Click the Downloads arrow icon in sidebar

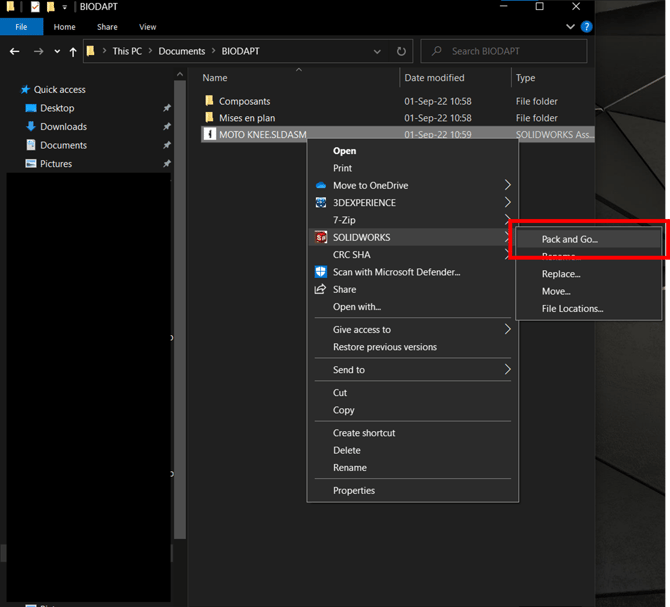31,126
